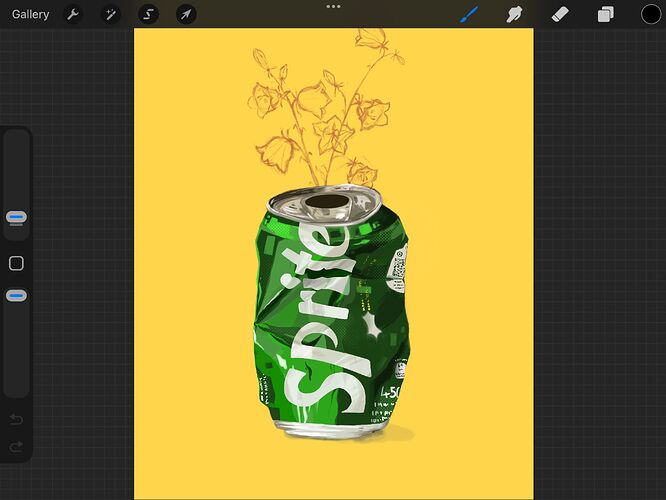Adjust the brush size slider handle

click(16, 218)
